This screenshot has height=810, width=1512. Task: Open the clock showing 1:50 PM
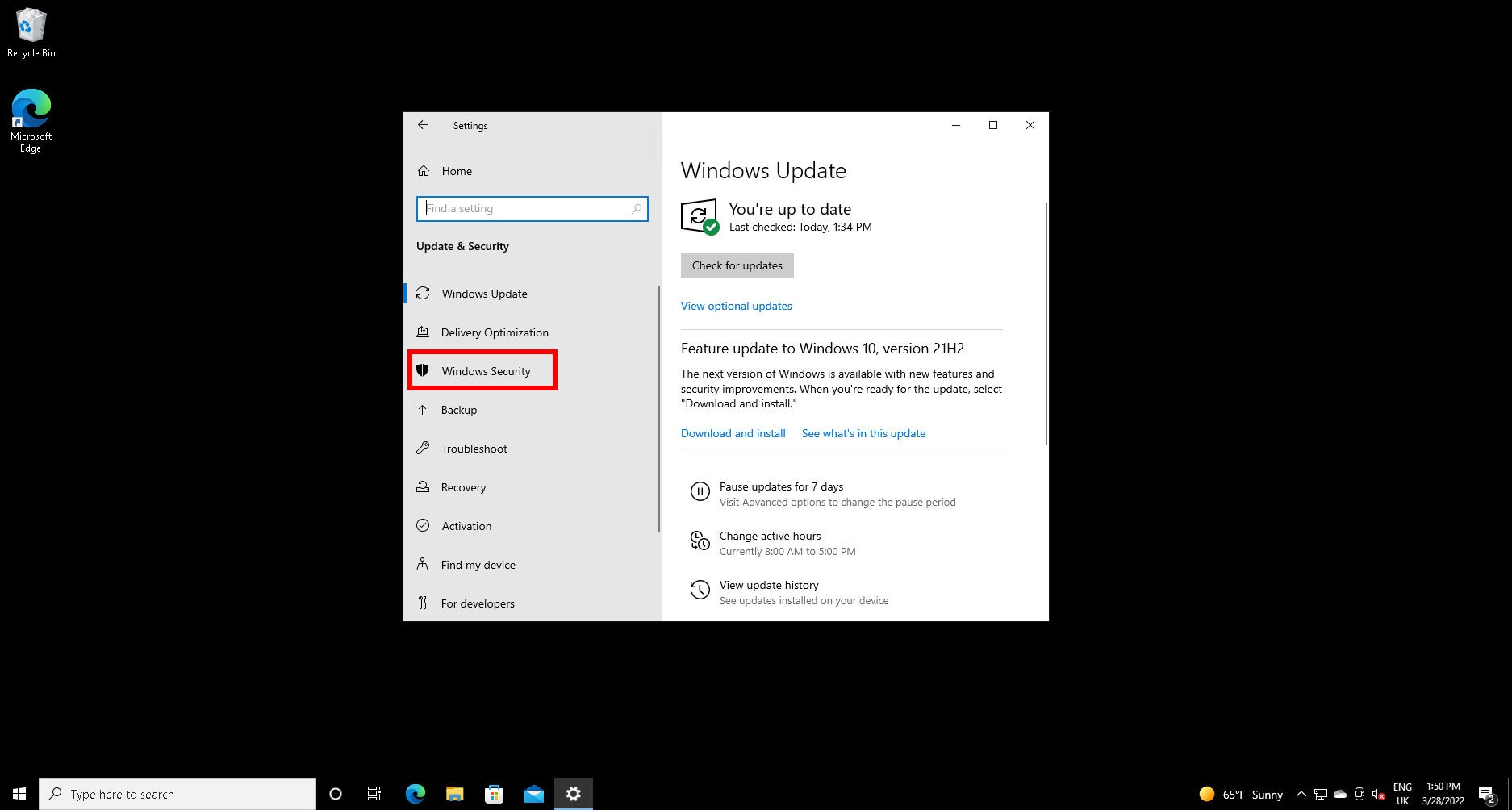pyautogui.click(x=1443, y=794)
